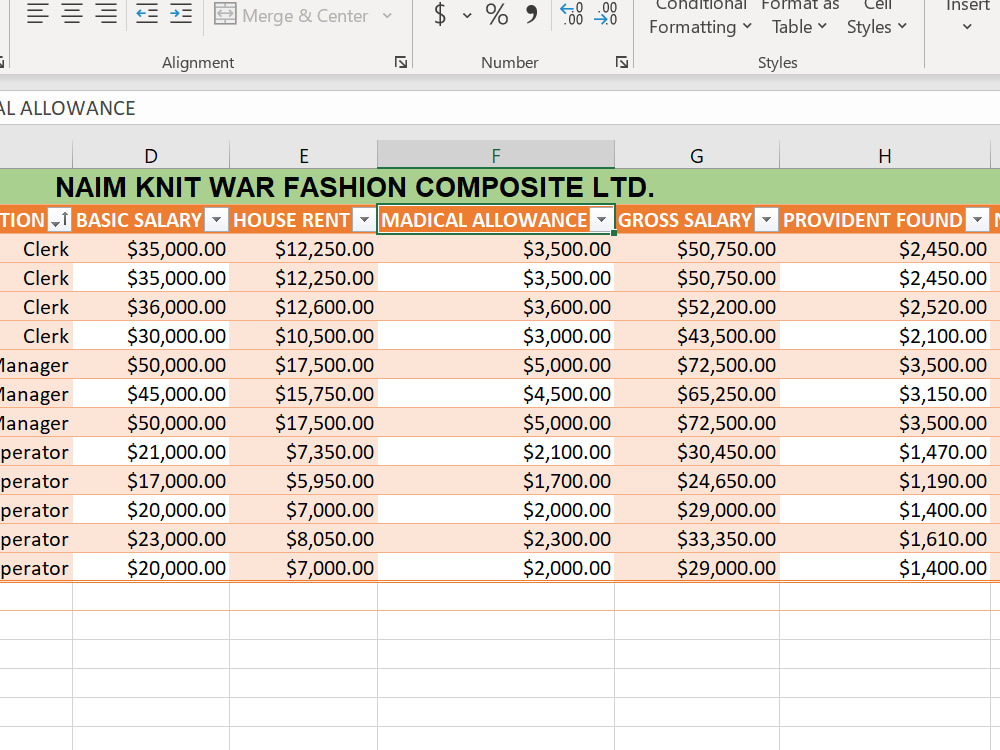Increase Decimal places

point(571,14)
